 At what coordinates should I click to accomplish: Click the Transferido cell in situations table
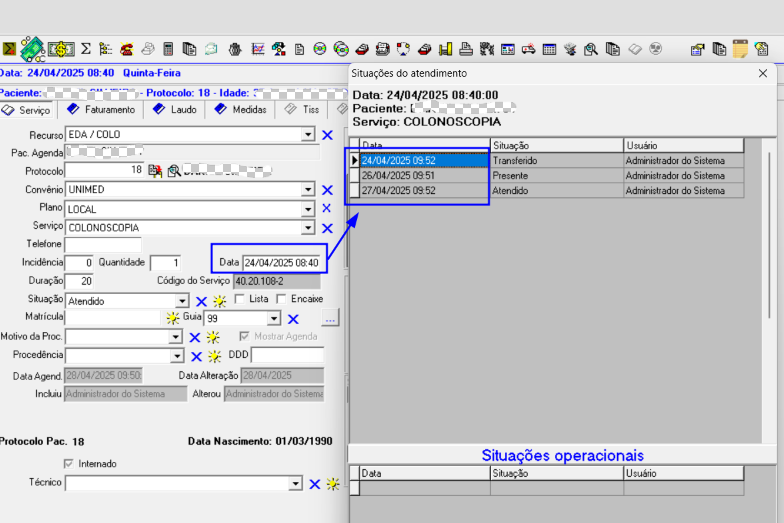(557, 160)
